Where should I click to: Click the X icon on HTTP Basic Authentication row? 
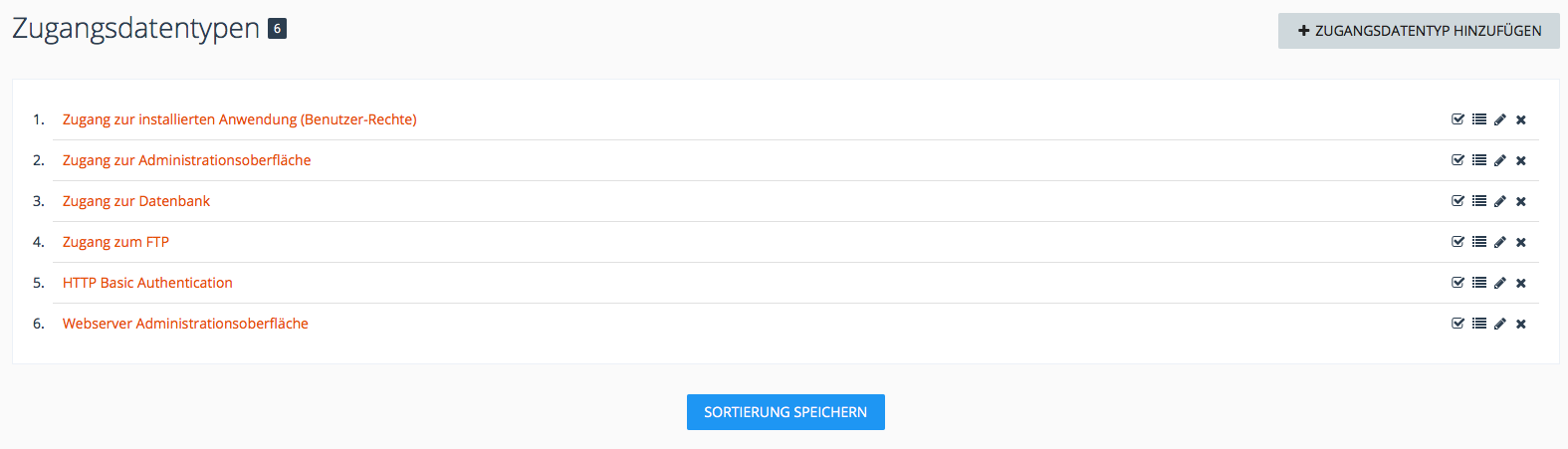click(1521, 283)
